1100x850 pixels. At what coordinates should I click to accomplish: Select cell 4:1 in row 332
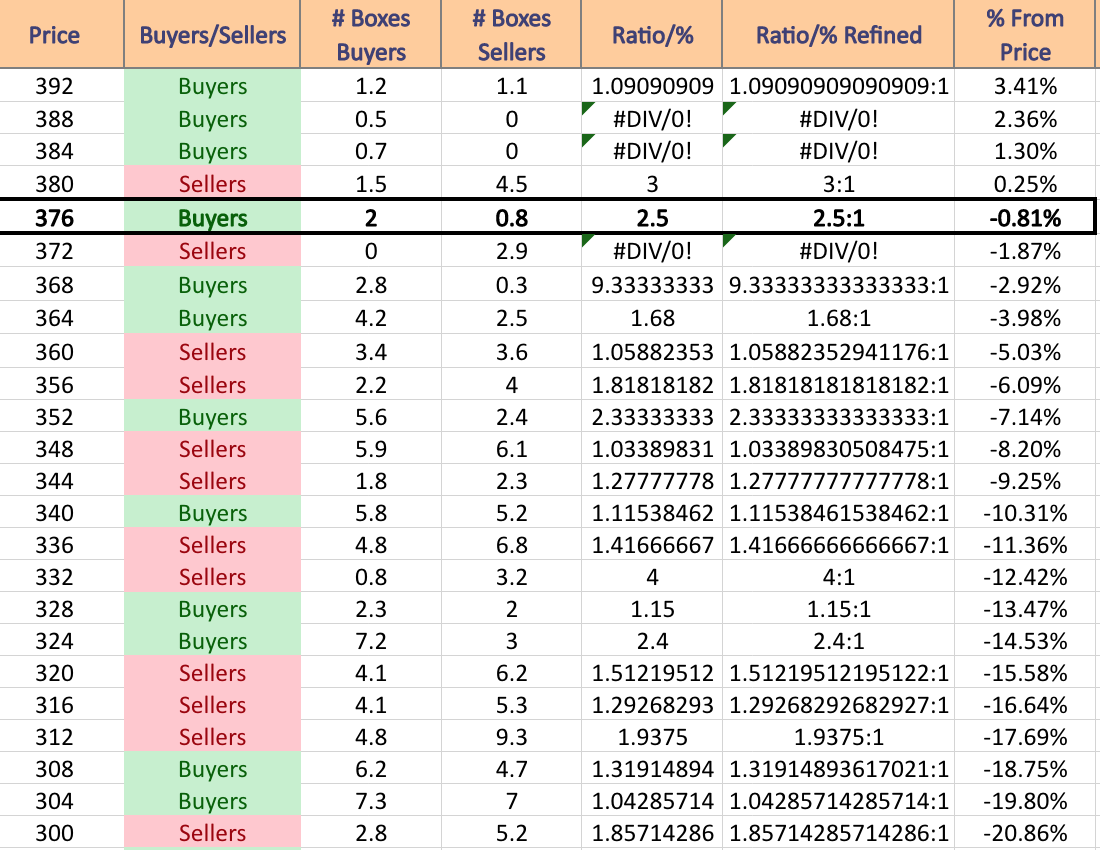(x=838, y=577)
